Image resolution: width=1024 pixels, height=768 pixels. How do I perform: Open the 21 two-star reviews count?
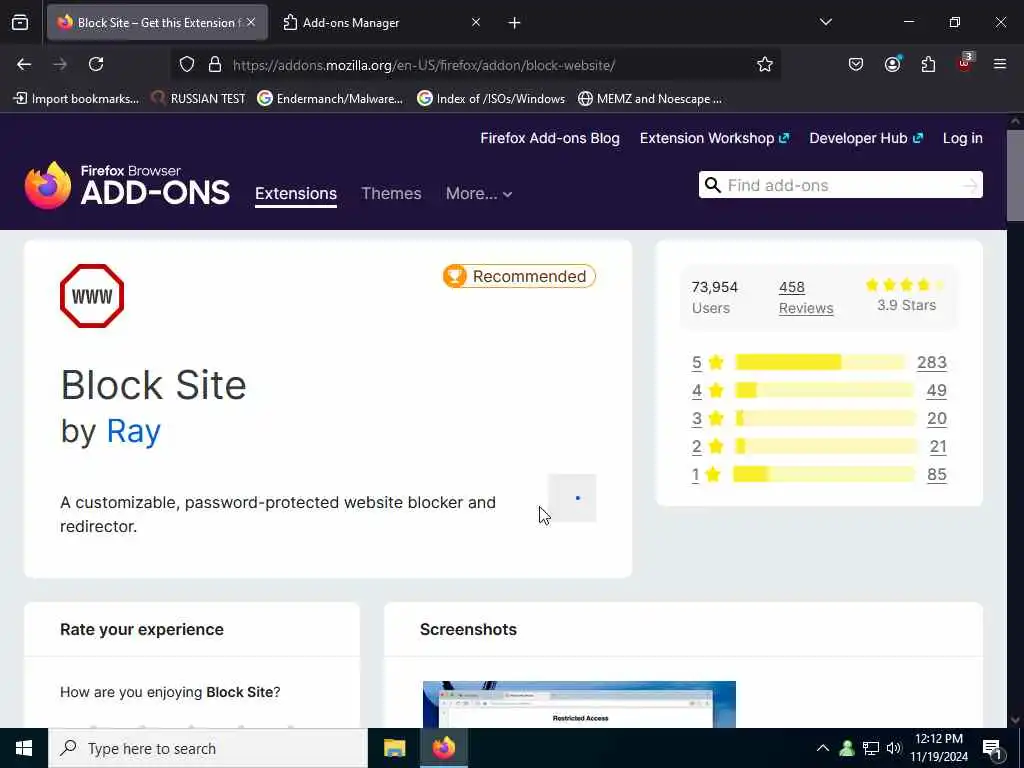(938, 446)
